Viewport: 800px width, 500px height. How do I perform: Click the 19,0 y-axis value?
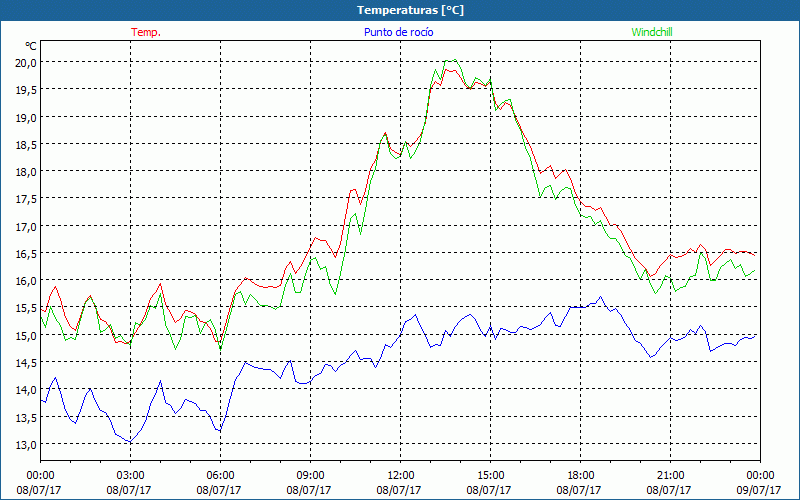coord(26,117)
